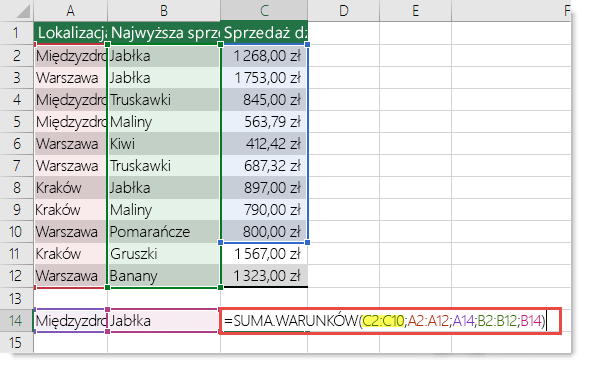The height and width of the screenshot is (368, 598).
Task: Select Międzyzdroje cell in row 5
Action: pos(71,122)
